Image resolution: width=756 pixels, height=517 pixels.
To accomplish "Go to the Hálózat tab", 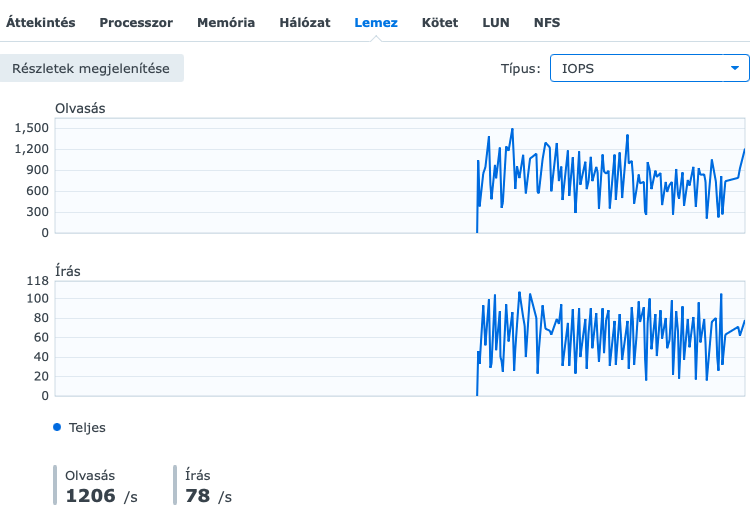I will [x=305, y=23].
